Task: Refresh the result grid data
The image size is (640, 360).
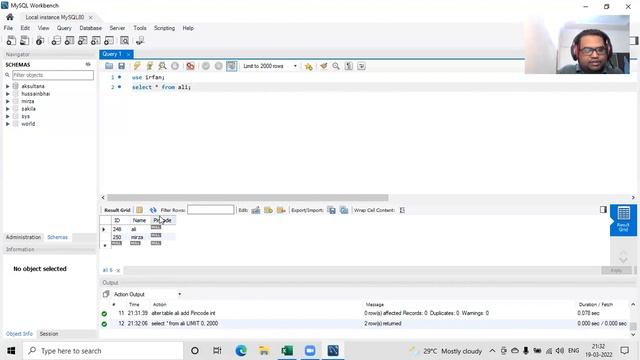Action: 153,210
